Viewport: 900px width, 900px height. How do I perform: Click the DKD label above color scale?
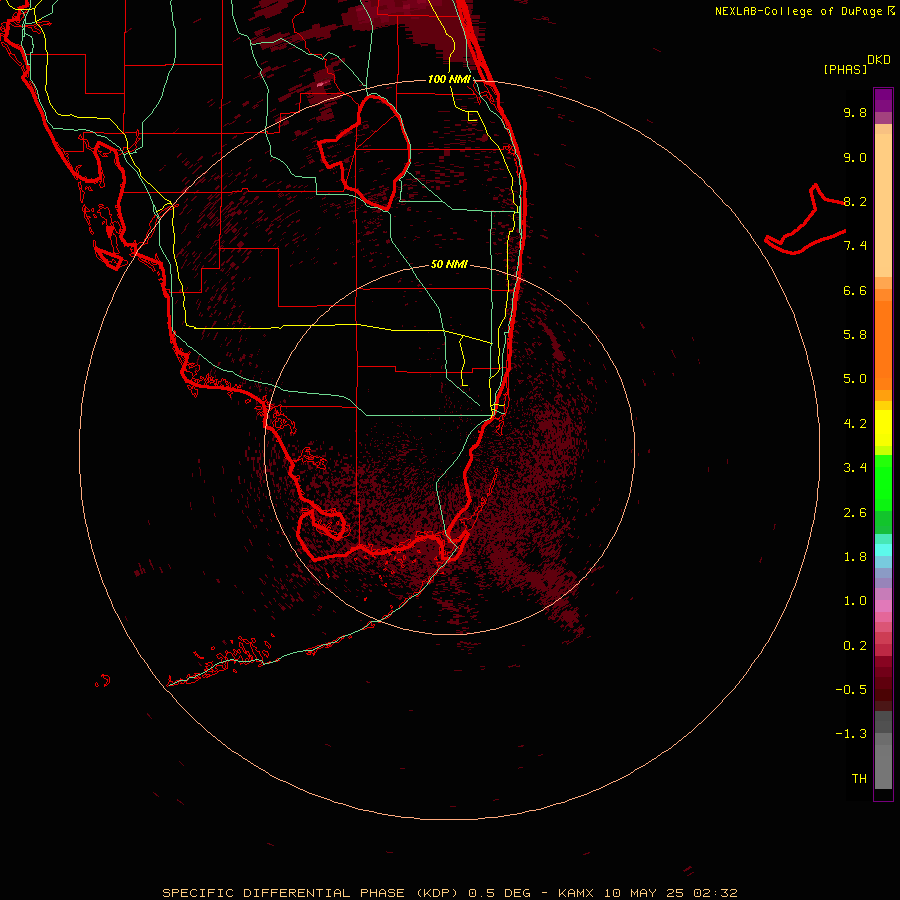(879, 59)
